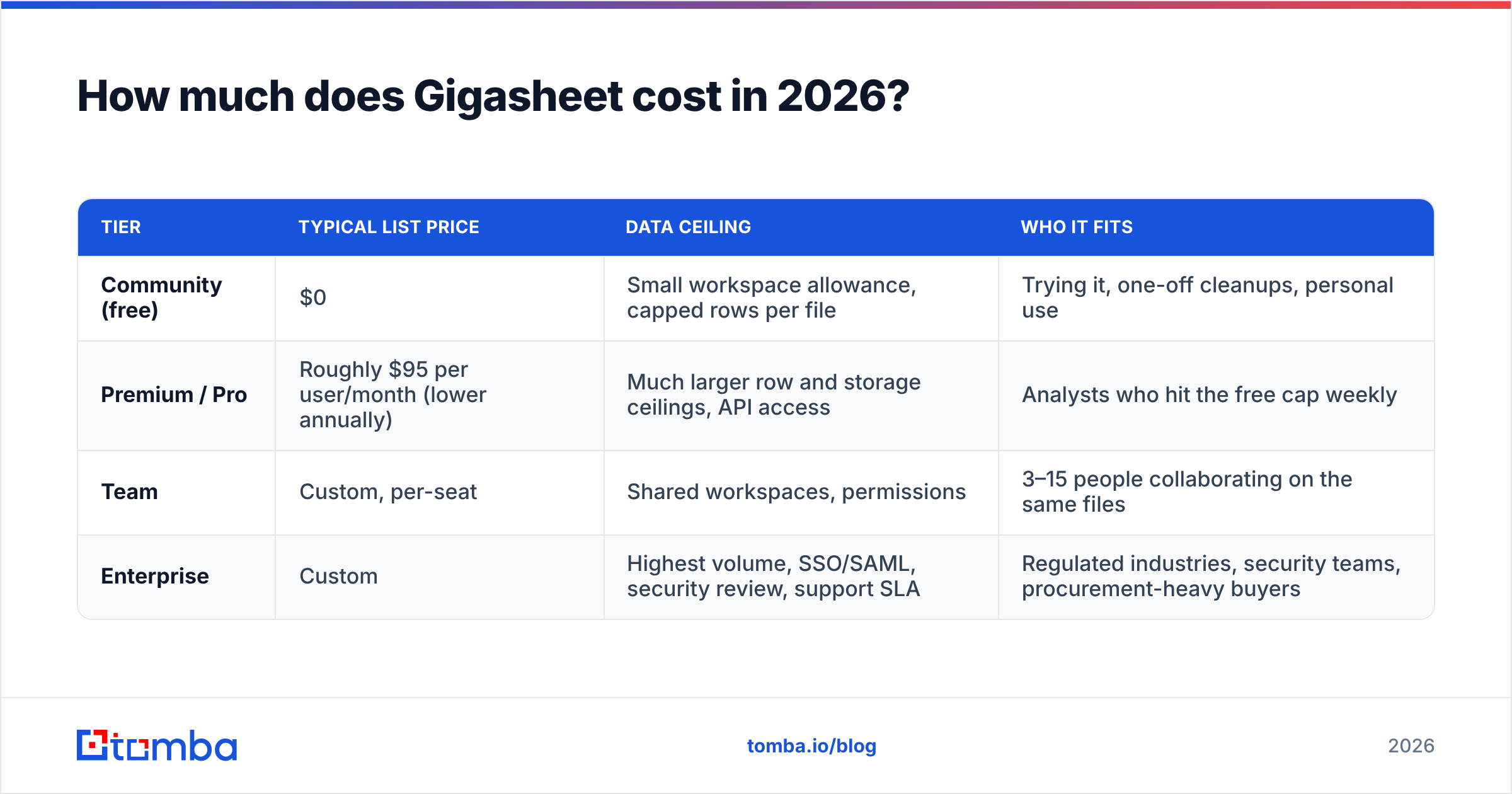The height and width of the screenshot is (794, 1512).
Task: Select the TYPICAL LIST PRICE header
Action: [389, 227]
